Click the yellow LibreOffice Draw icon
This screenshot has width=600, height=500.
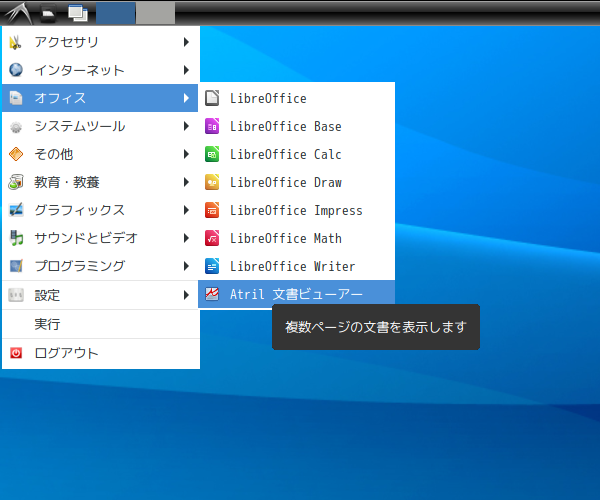(212, 182)
